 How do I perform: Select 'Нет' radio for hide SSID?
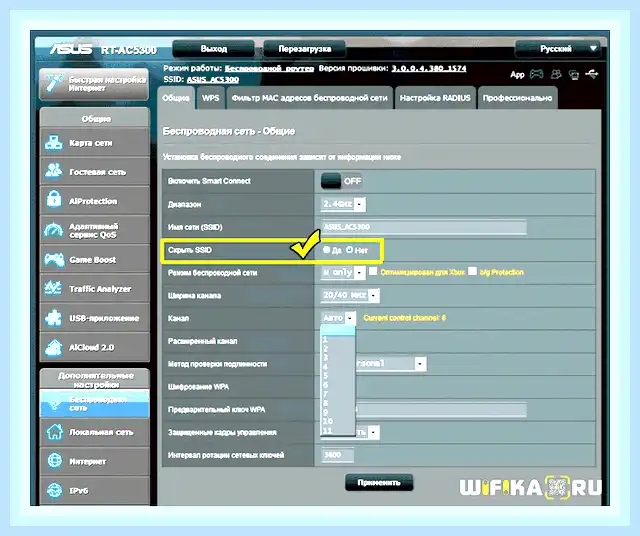(x=349, y=250)
